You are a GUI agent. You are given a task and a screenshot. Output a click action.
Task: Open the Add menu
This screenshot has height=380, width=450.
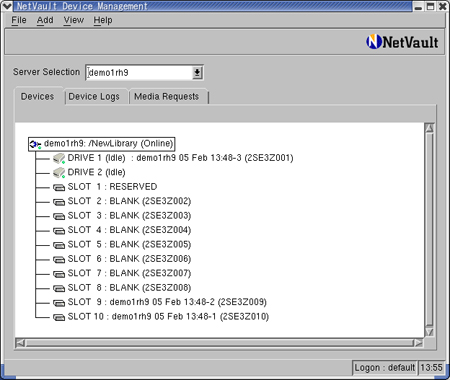pos(45,20)
